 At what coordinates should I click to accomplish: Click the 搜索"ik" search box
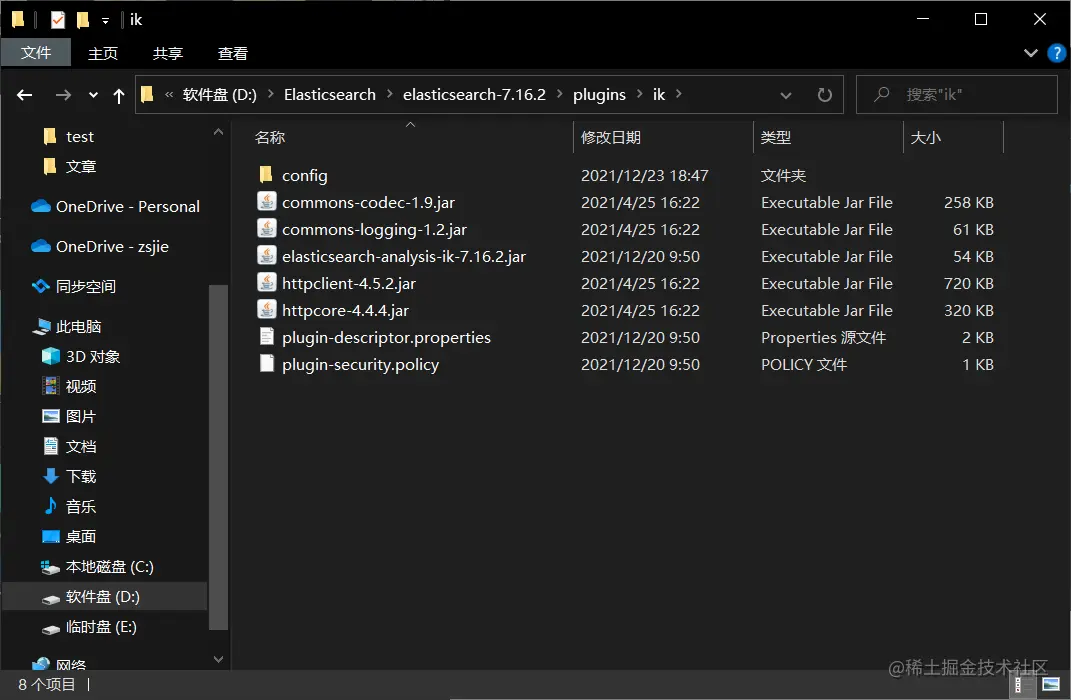957,94
